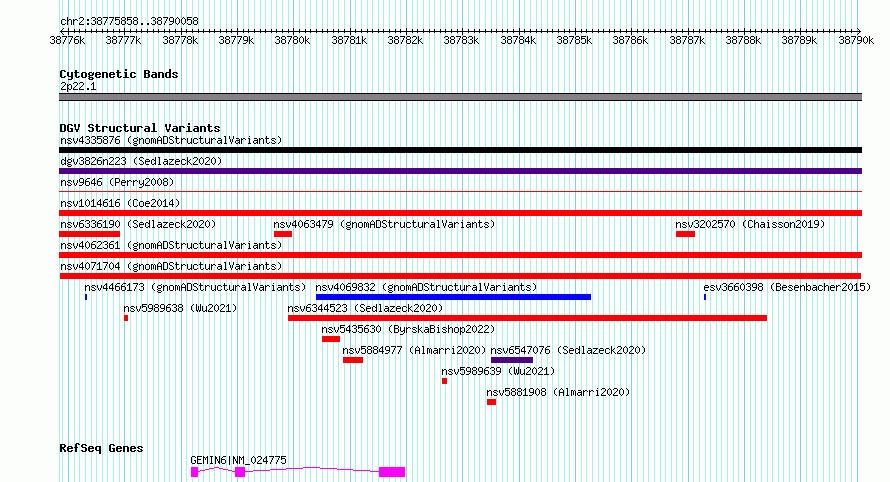Viewport: 890px width, 482px height.
Task: Select the tiny blue esv3660398 marker
Action: click(705, 297)
